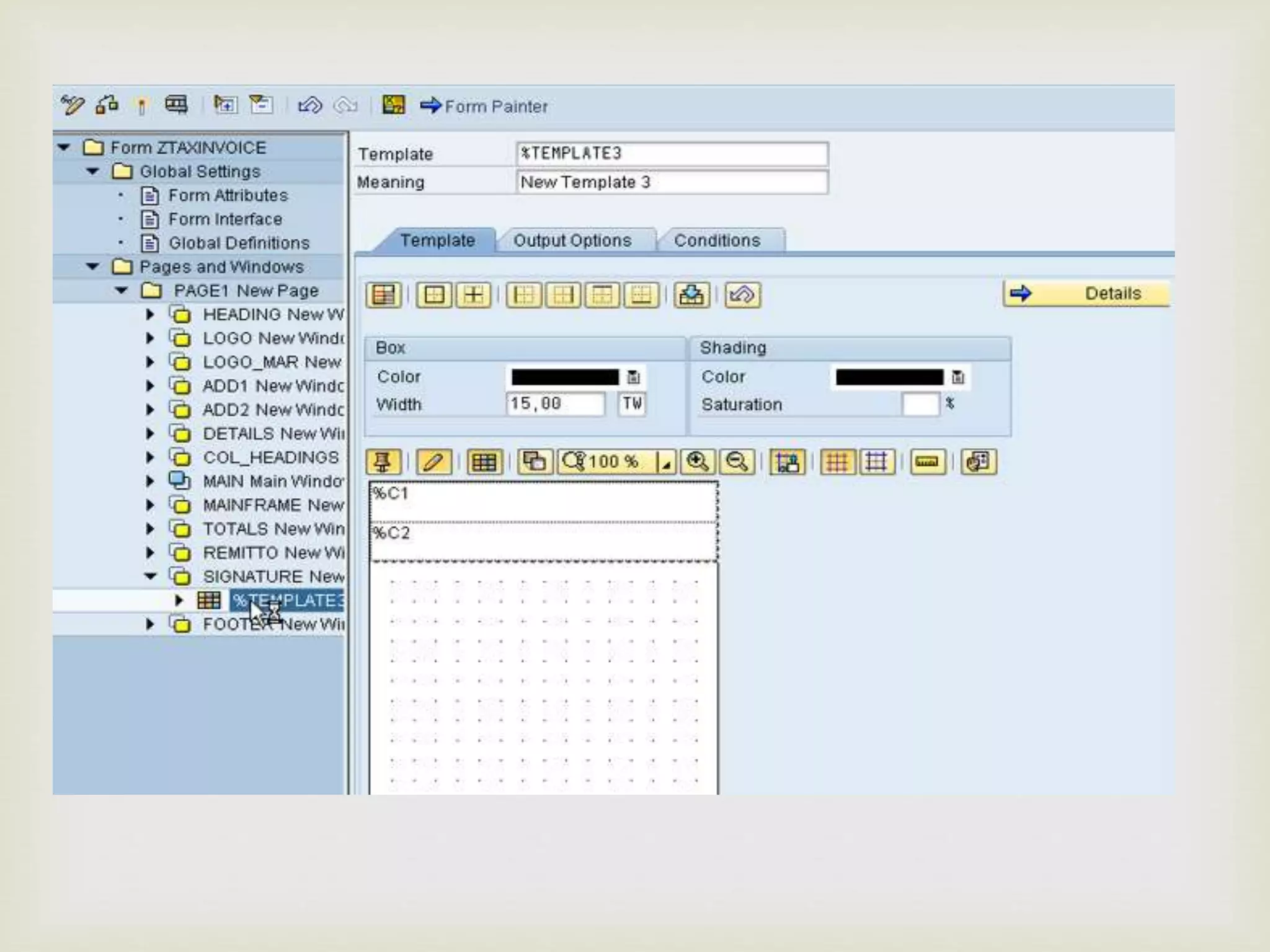Click the Activate form matchstick icon
The image size is (1270, 952).
click(x=141, y=107)
